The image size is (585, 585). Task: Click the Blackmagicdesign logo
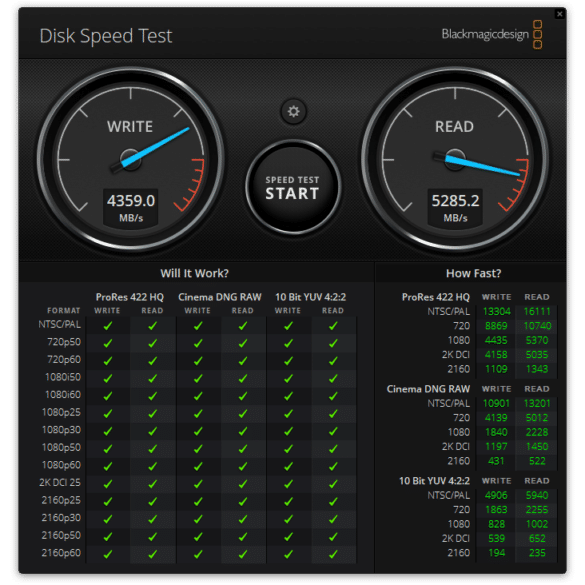492,34
